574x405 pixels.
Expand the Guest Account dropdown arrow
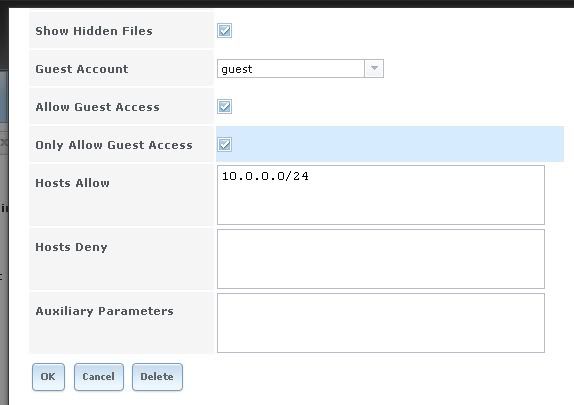pos(374,68)
